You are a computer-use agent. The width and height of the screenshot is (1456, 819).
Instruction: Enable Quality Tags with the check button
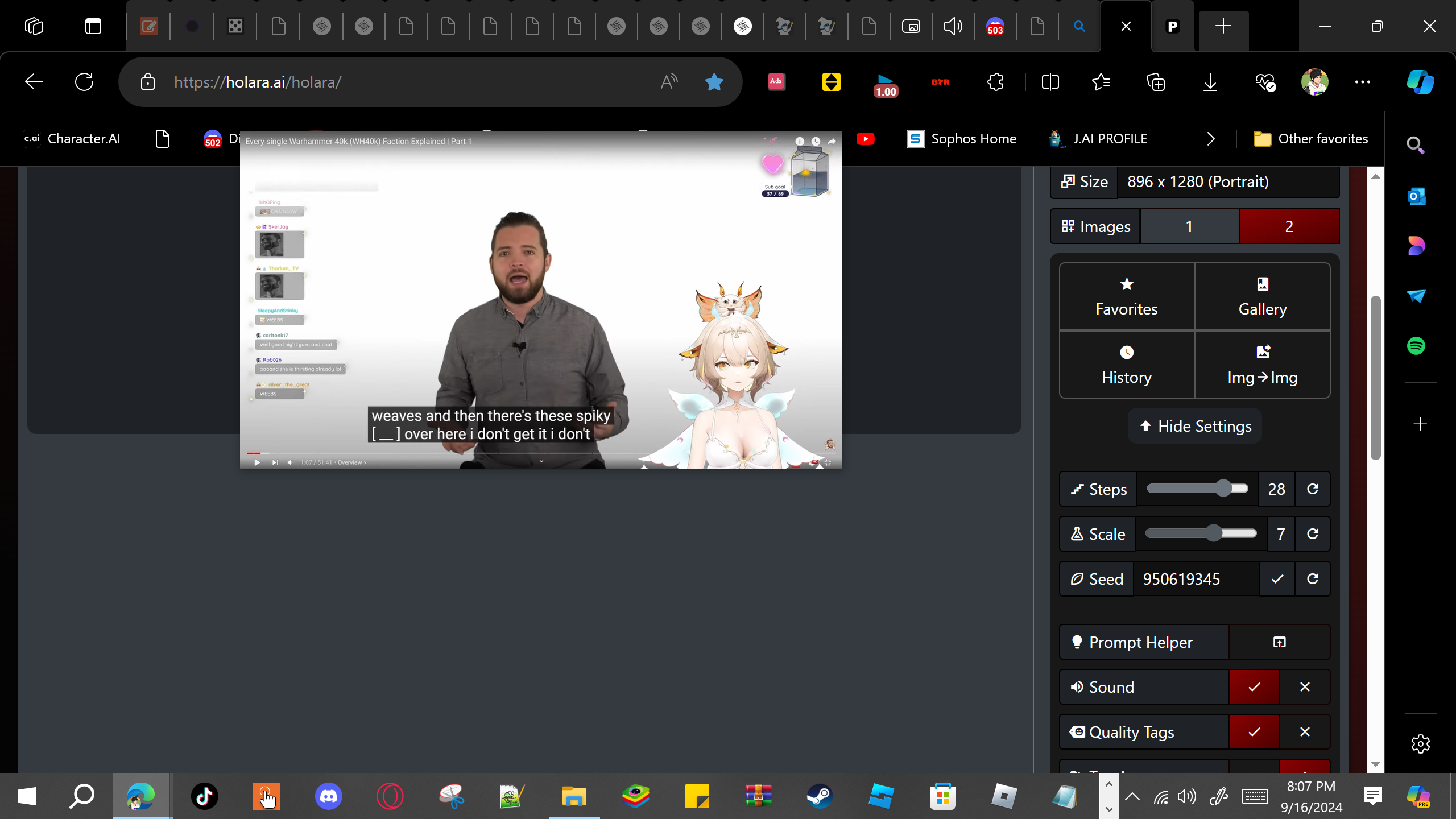(x=1254, y=732)
